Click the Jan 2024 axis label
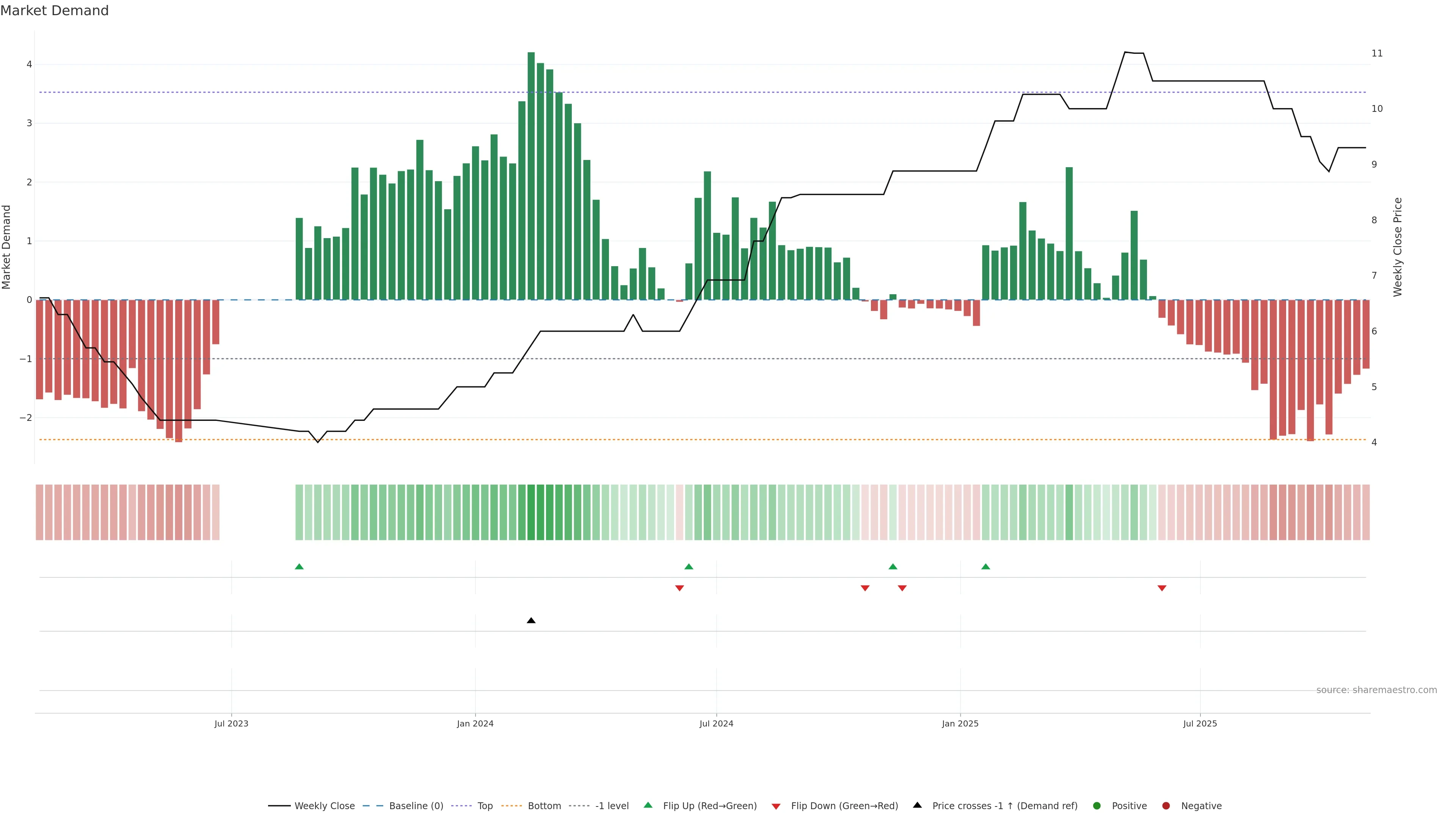1456x819 pixels. click(475, 723)
